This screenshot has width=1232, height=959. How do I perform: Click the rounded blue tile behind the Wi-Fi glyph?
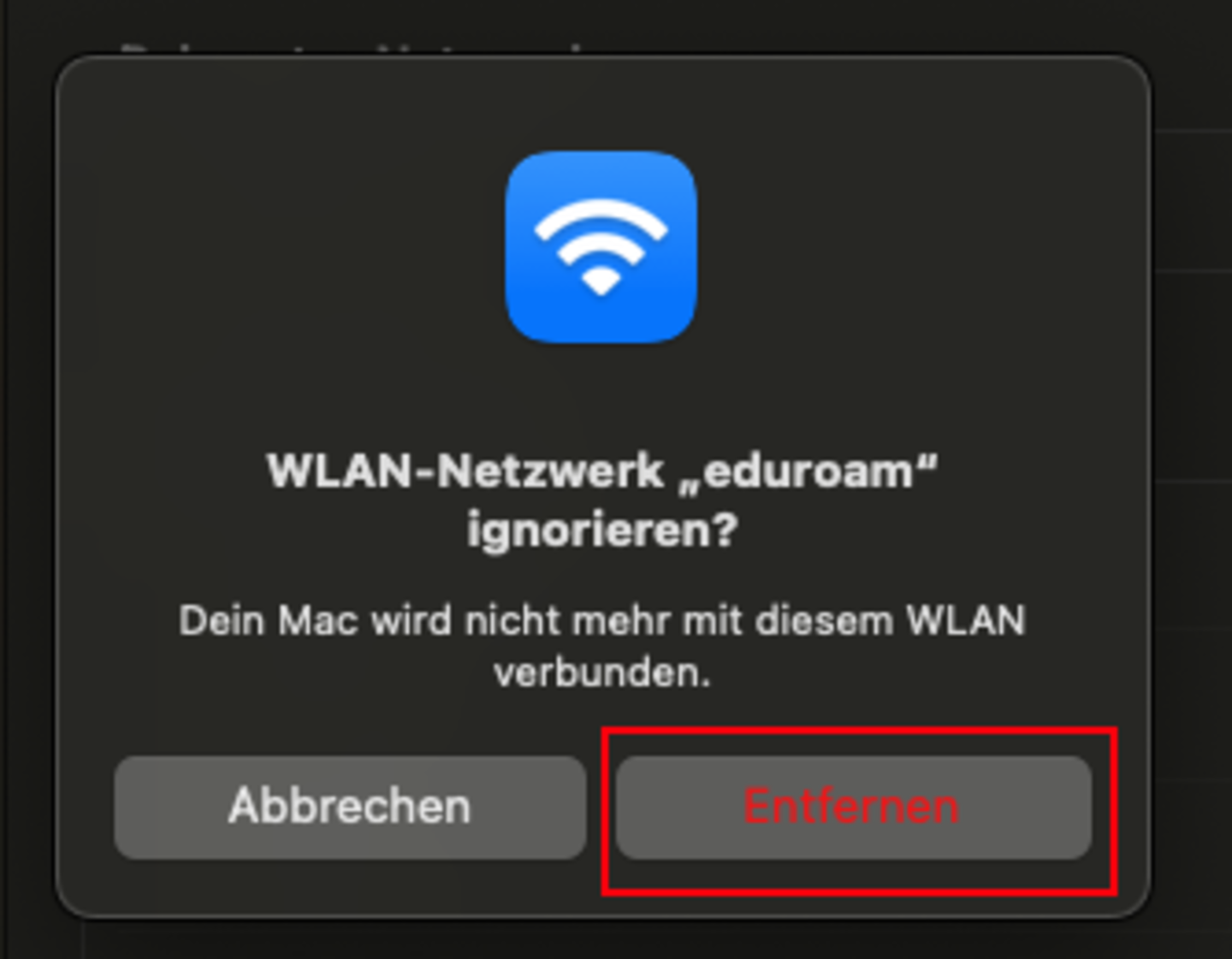(601, 247)
